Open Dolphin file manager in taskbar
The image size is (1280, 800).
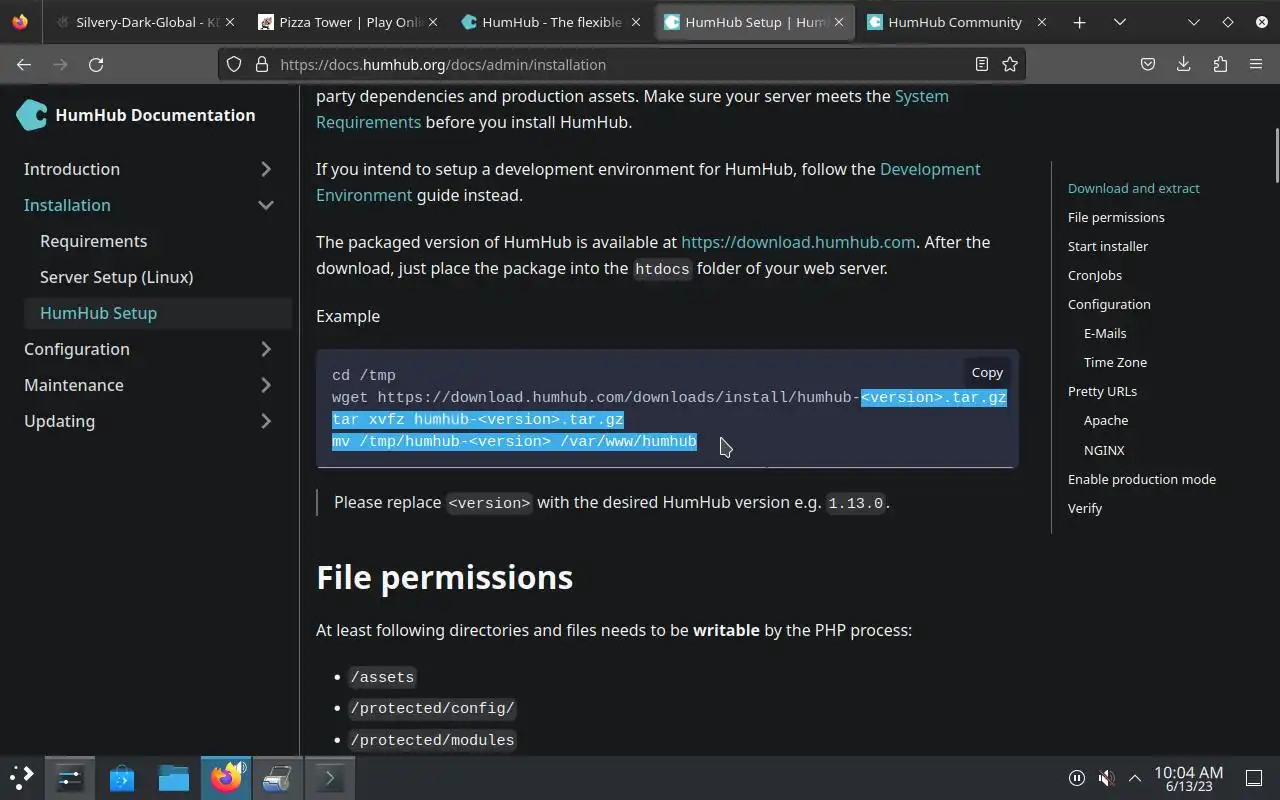coord(174,777)
